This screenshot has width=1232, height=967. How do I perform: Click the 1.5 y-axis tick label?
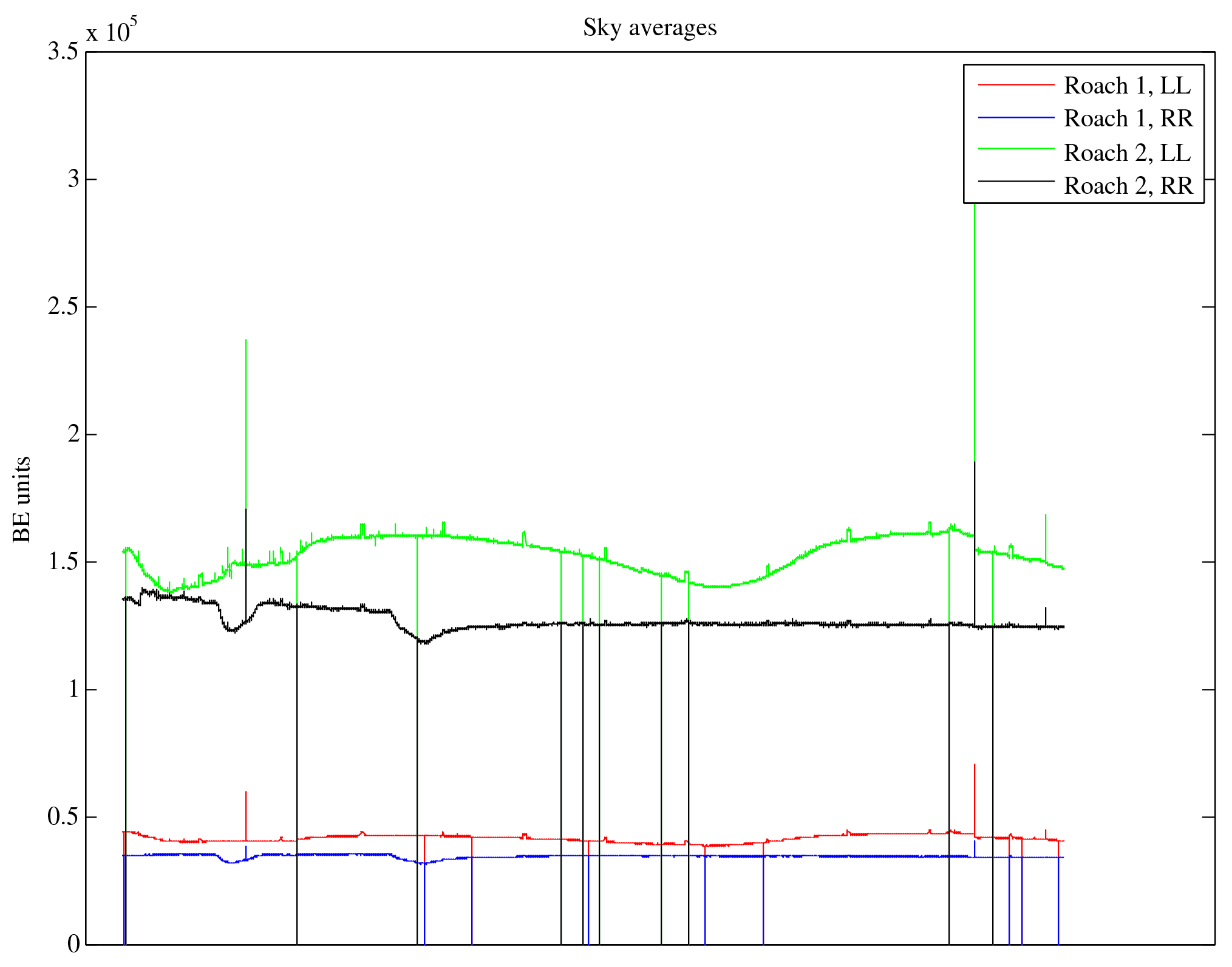click(63, 562)
